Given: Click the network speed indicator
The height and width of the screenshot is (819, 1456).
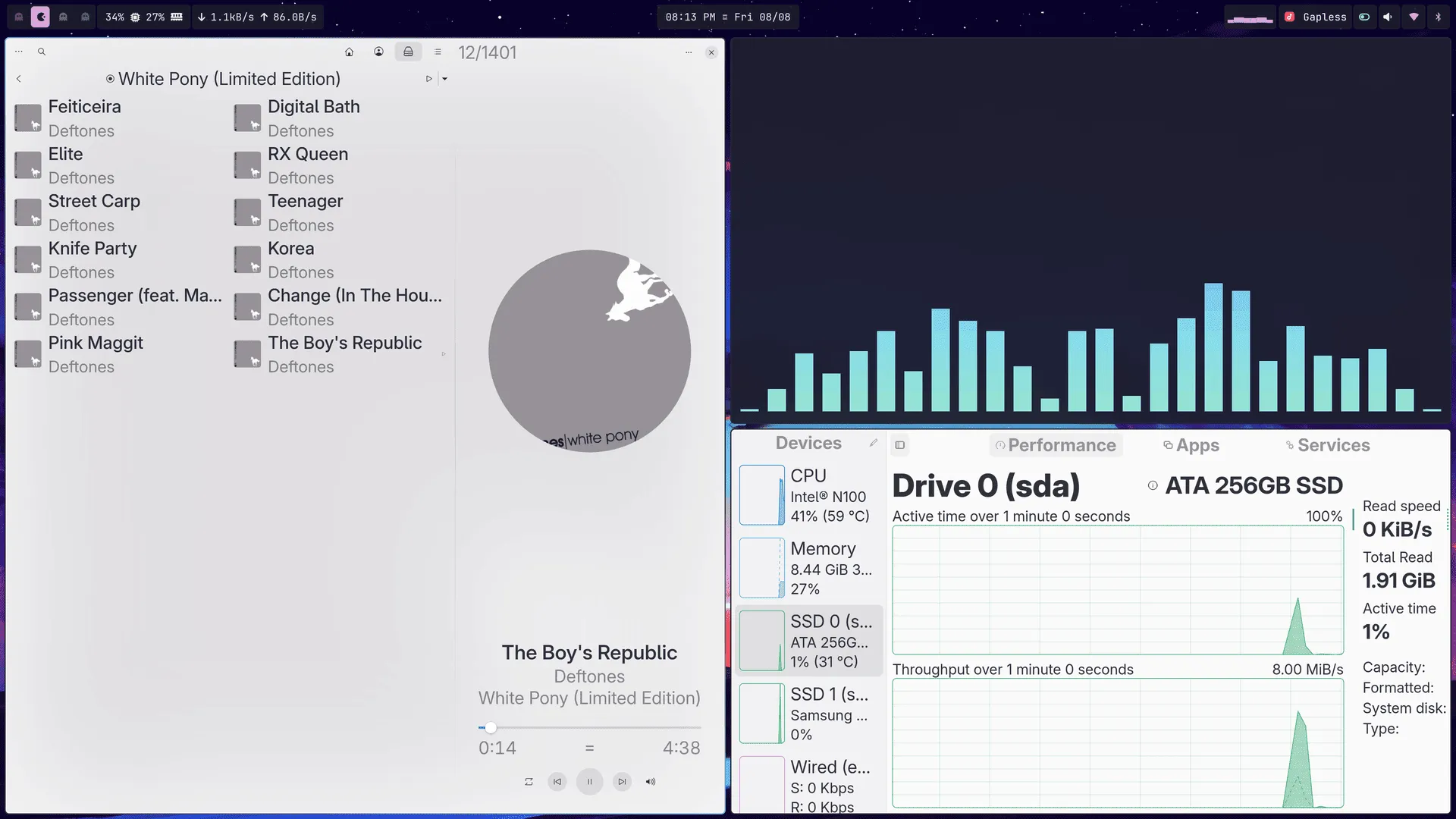Looking at the screenshot, I should click(x=257, y=17).
